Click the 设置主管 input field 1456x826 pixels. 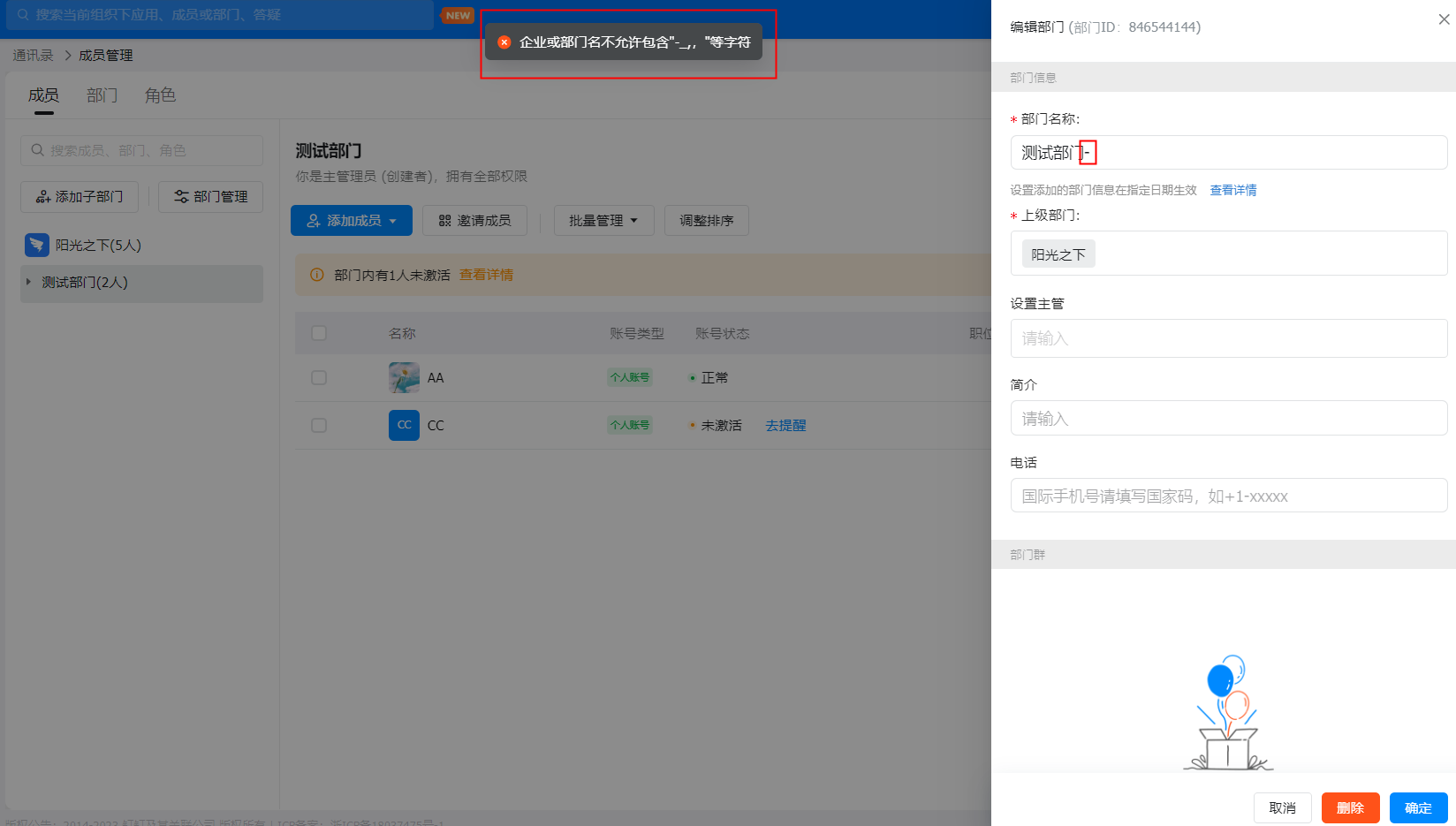pyautogui.click(x=1228, y=338)
